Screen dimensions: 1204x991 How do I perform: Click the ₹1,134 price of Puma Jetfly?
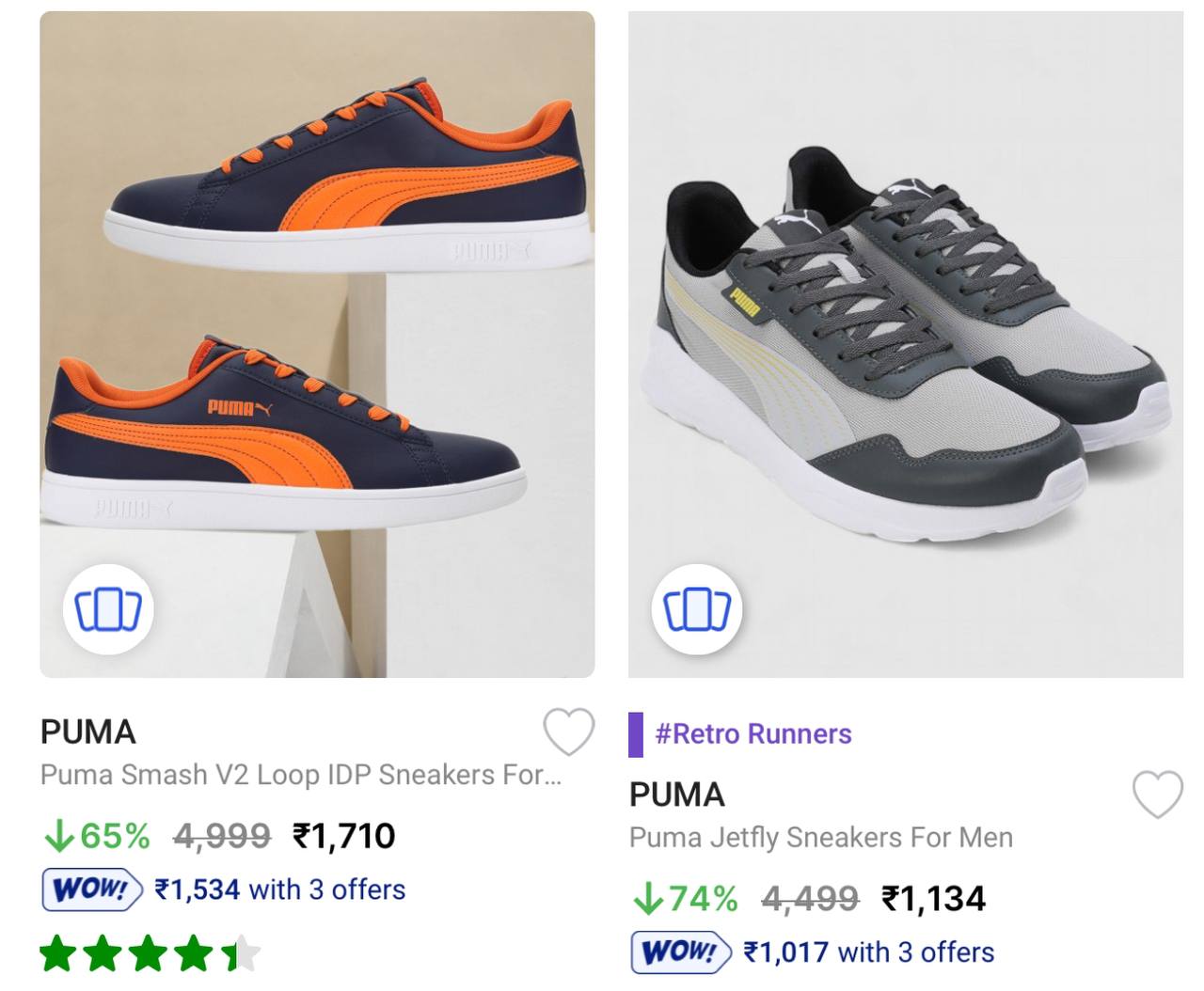[x=933, y=899]
